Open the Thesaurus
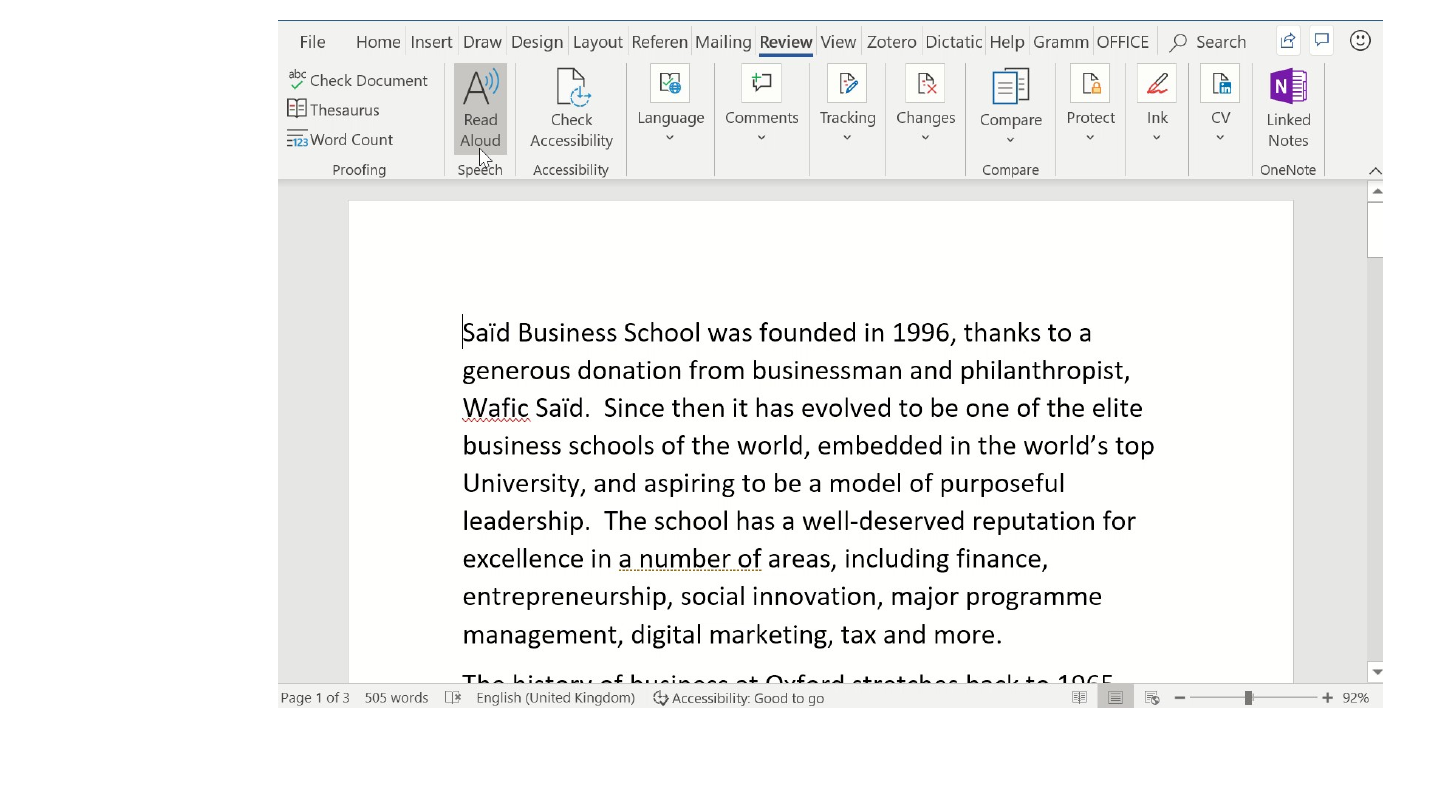1440x811 pixels. [334, 109]
